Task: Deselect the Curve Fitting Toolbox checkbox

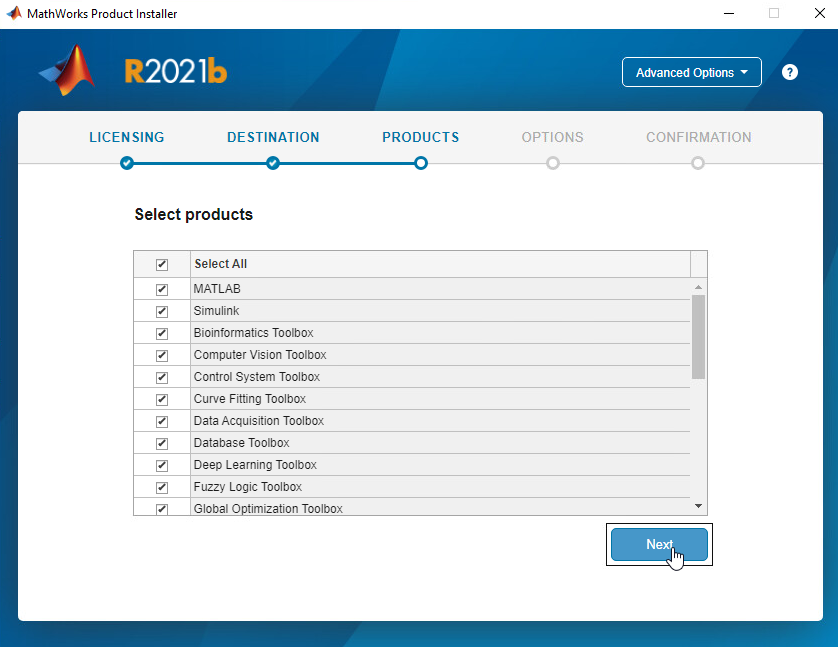Action: click(162, 399)
